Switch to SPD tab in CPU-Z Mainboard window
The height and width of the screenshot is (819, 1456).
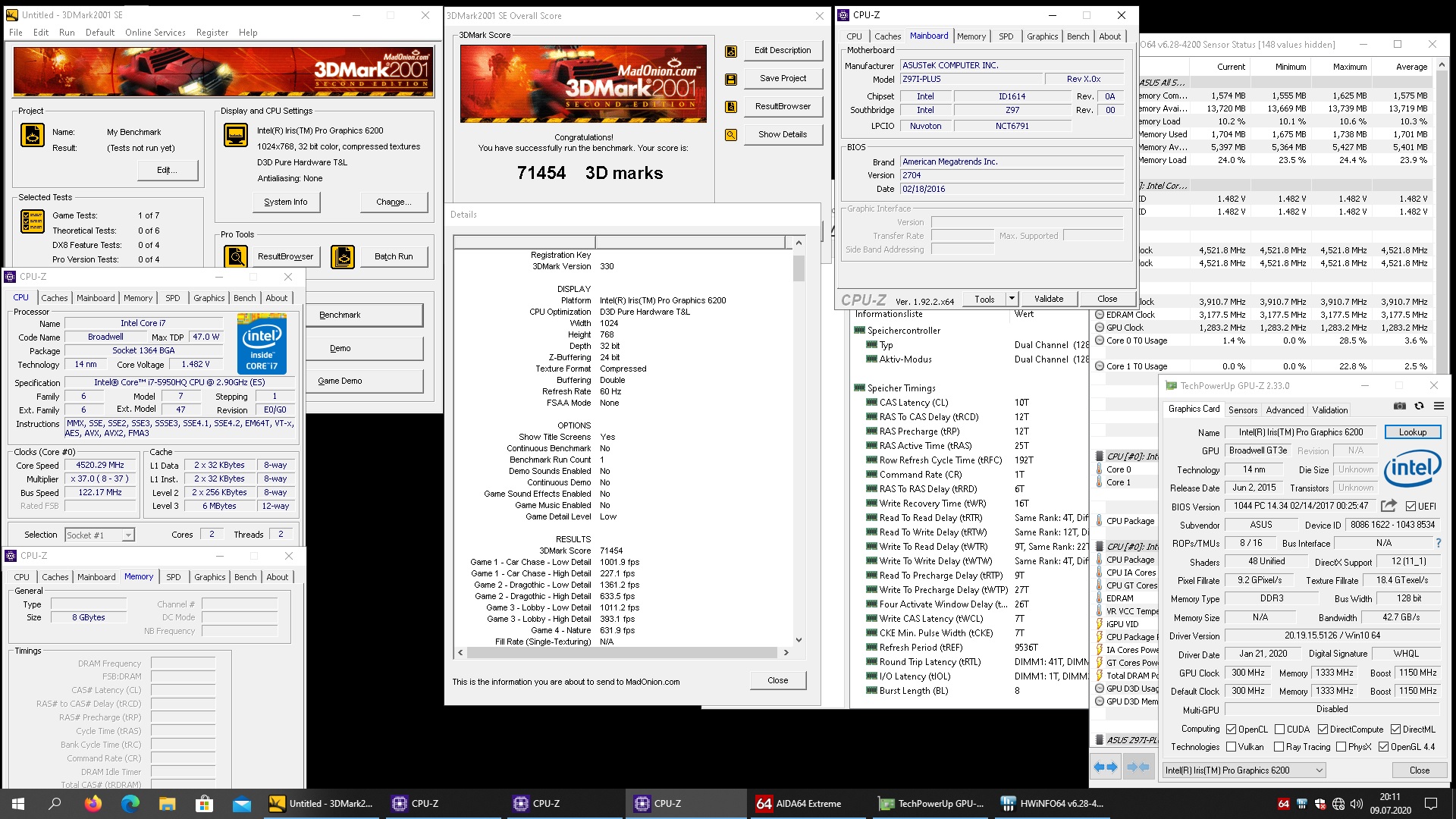(1006, 36)
